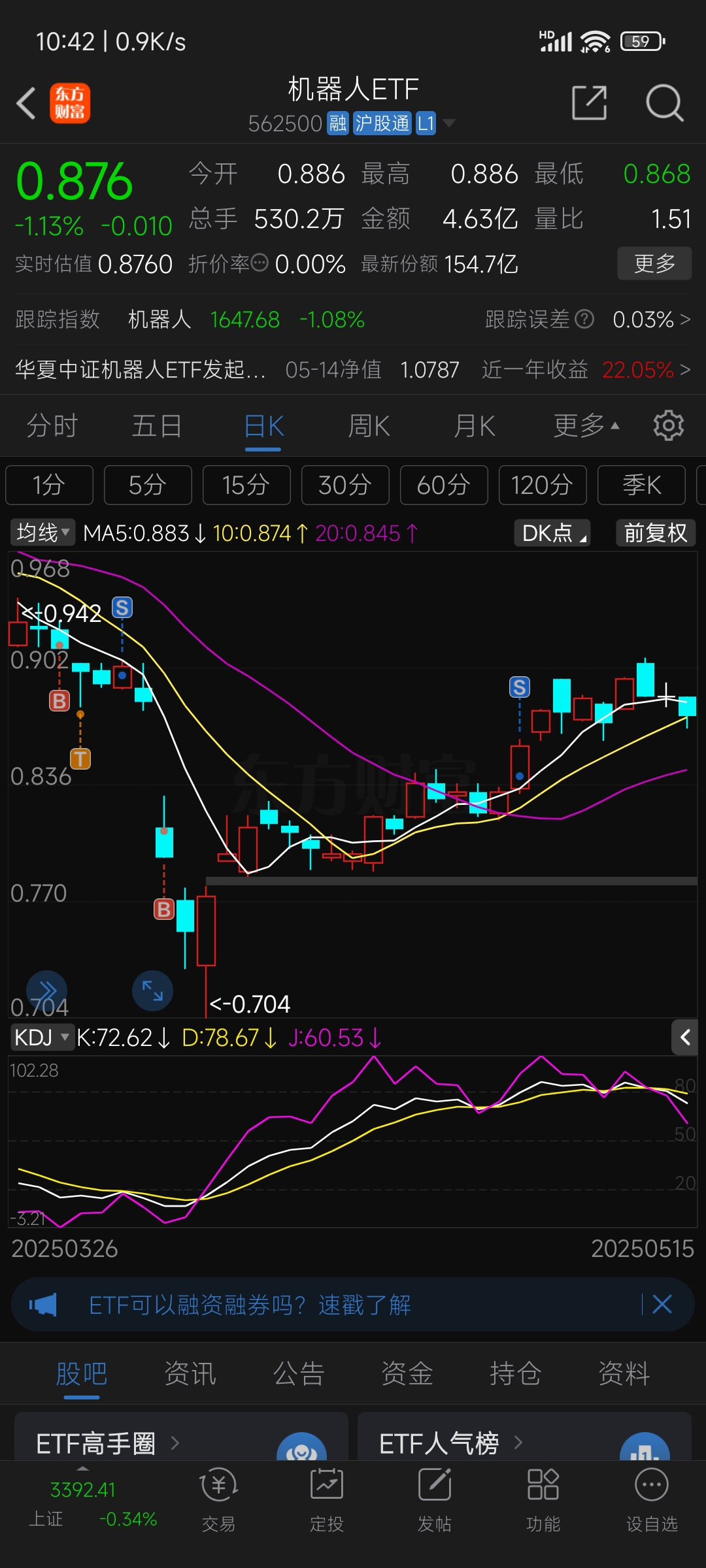Open chart settings gear icon
This screenshot has height=1568, width=706.
(x=668, y=426)
